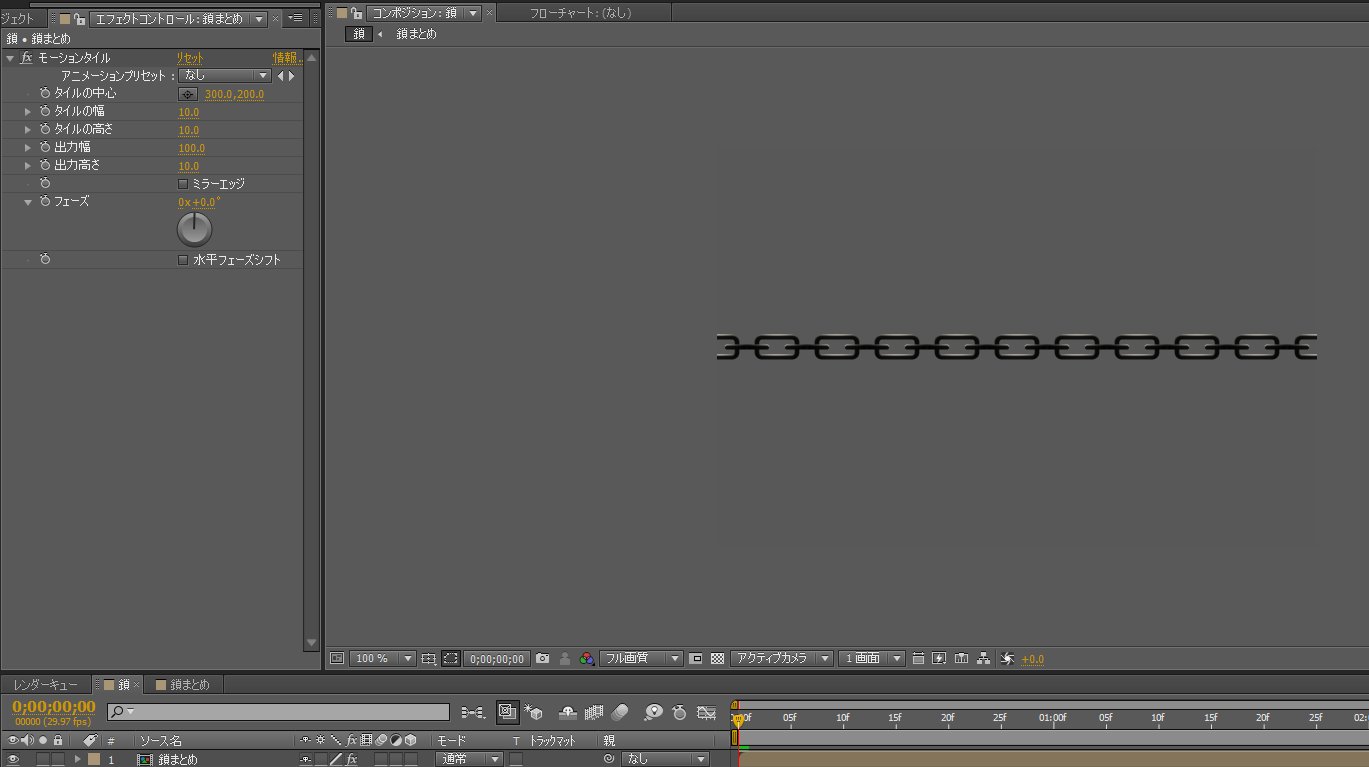Click the timeline layer search field
Viewport: 1369px width, 767px height.
coord(278,712)
